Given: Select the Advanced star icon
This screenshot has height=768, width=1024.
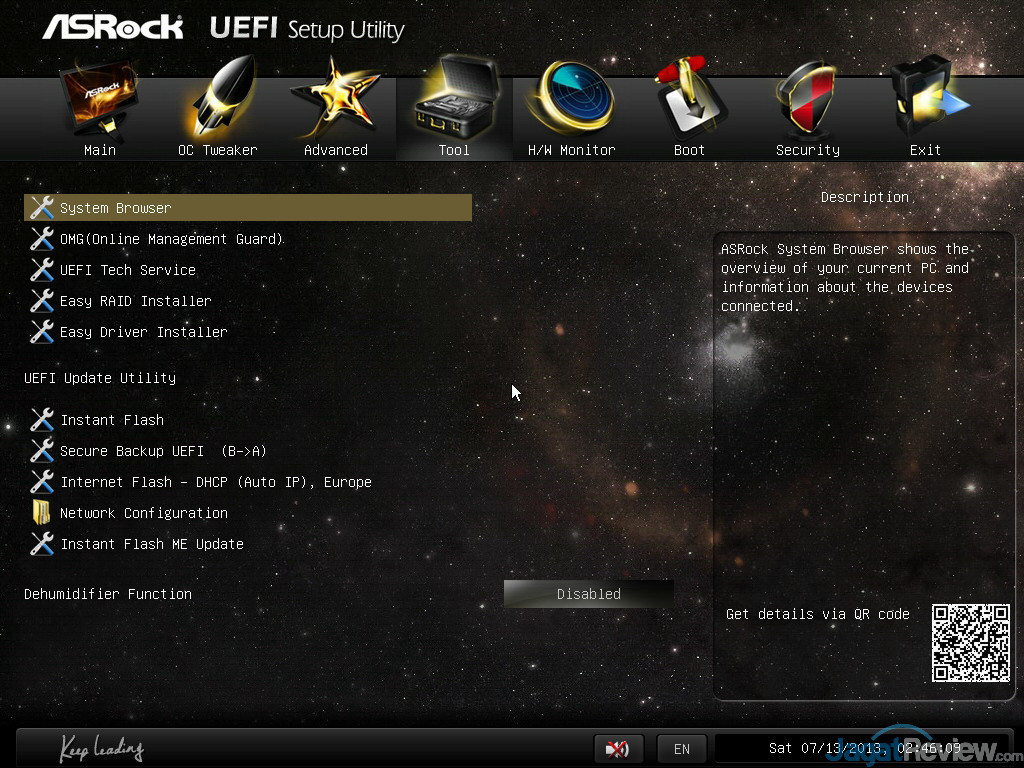Looking at the screenshot, I should pyautogui.click(x=336, y=98).
